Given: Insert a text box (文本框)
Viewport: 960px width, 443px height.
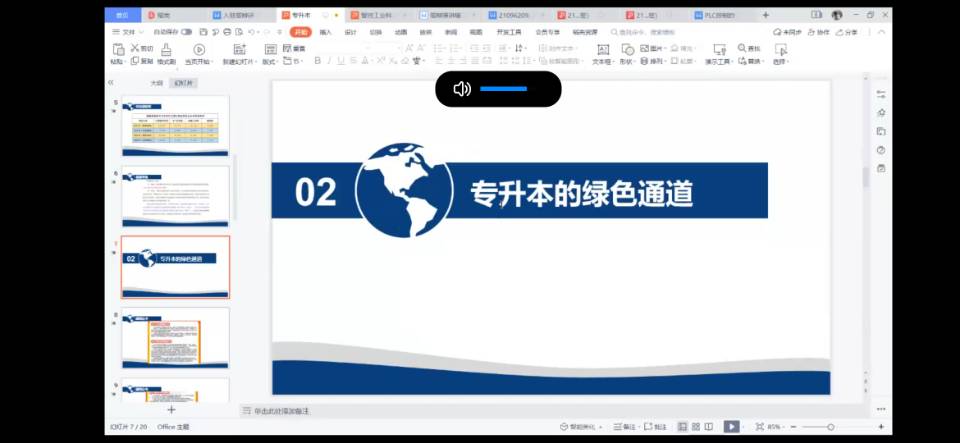Looking at the screenshot, I should (x=602, y=50).
